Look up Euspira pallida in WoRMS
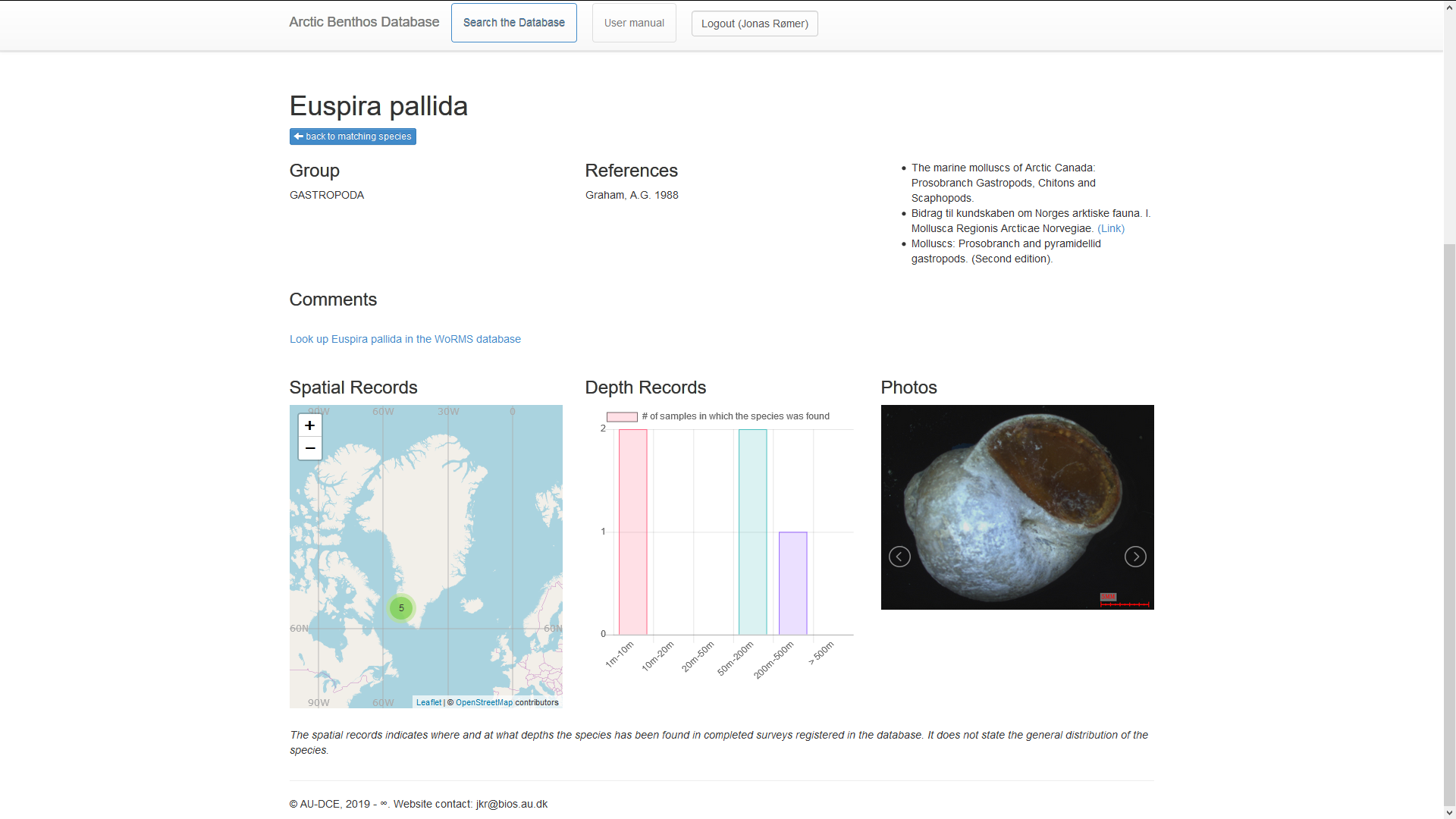The width and height of the screenshot is (1456, 819). [405, 339]
